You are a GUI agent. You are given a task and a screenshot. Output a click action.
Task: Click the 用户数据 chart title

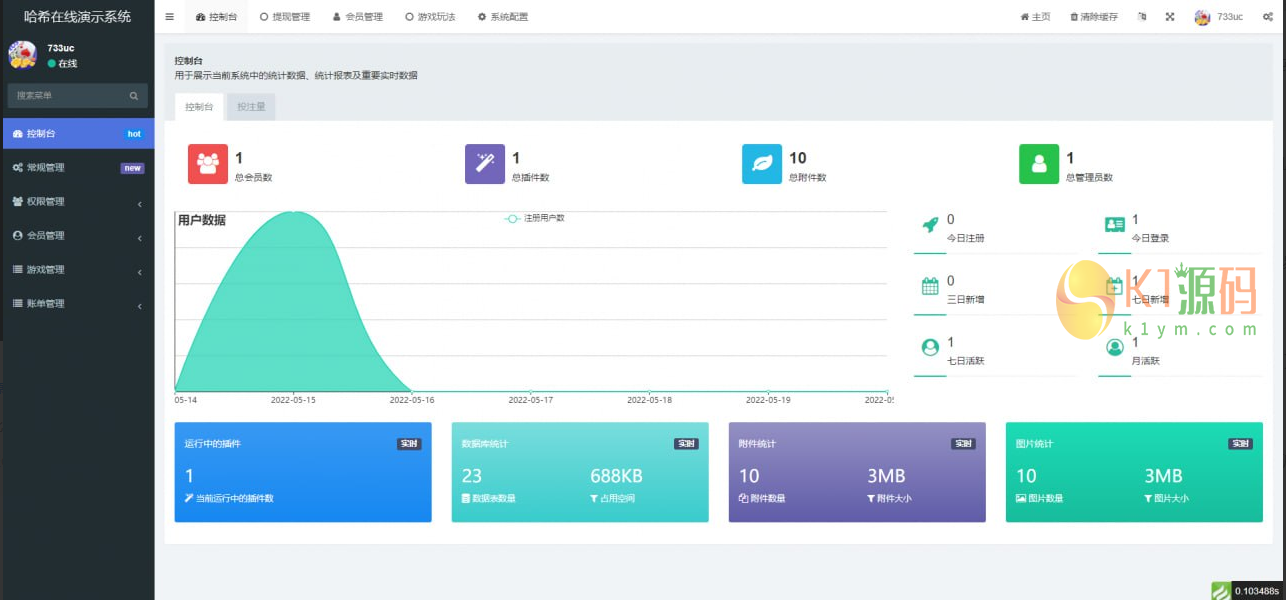point(202,220)
